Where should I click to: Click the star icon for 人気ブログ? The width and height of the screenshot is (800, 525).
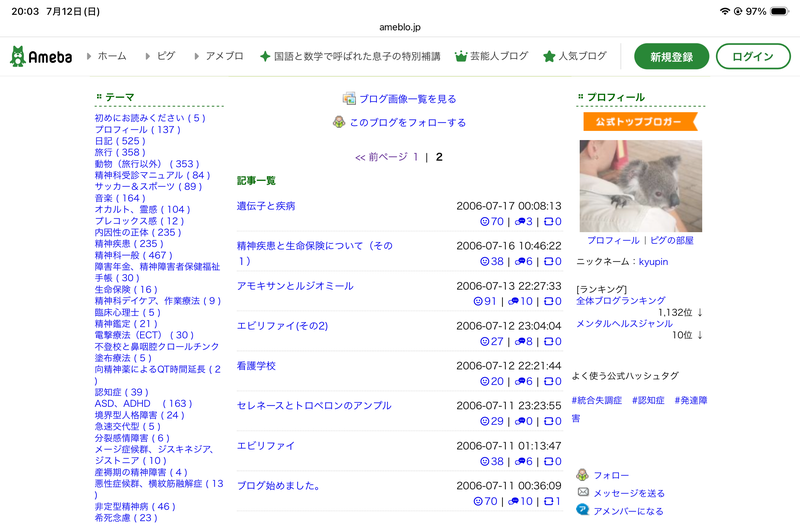click(549, 56)
